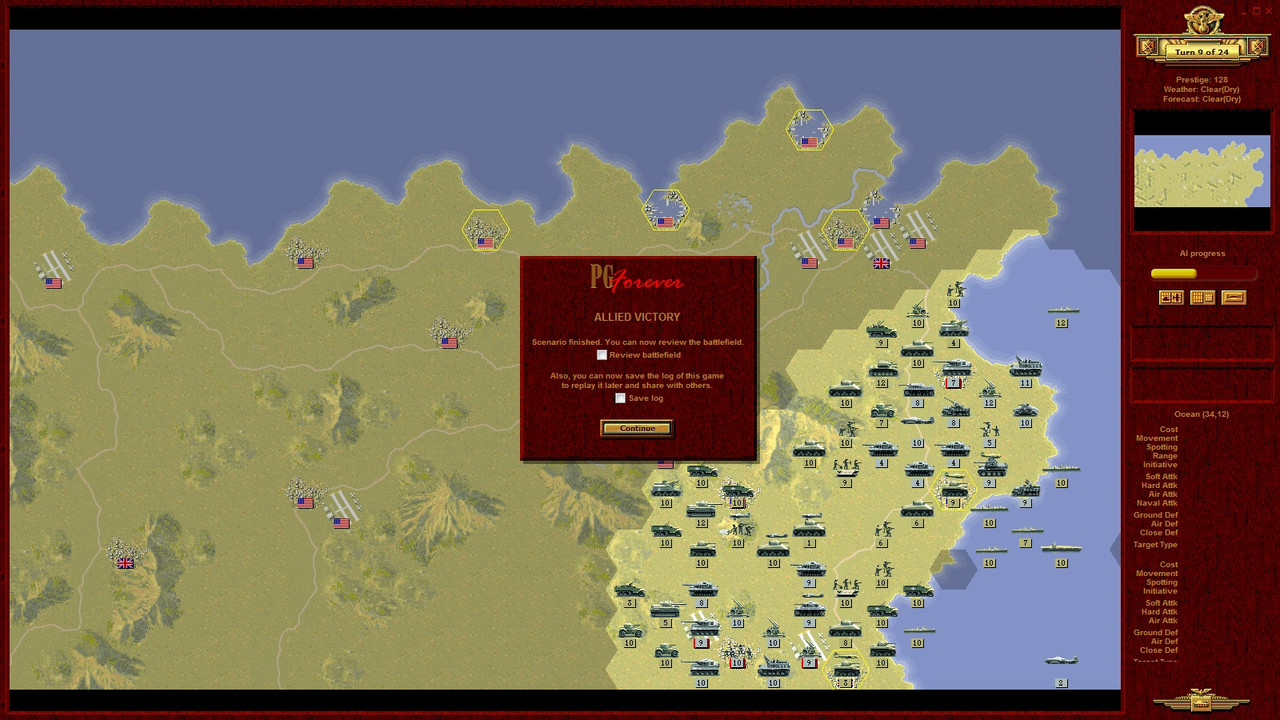Maximize the game window

1256,11
